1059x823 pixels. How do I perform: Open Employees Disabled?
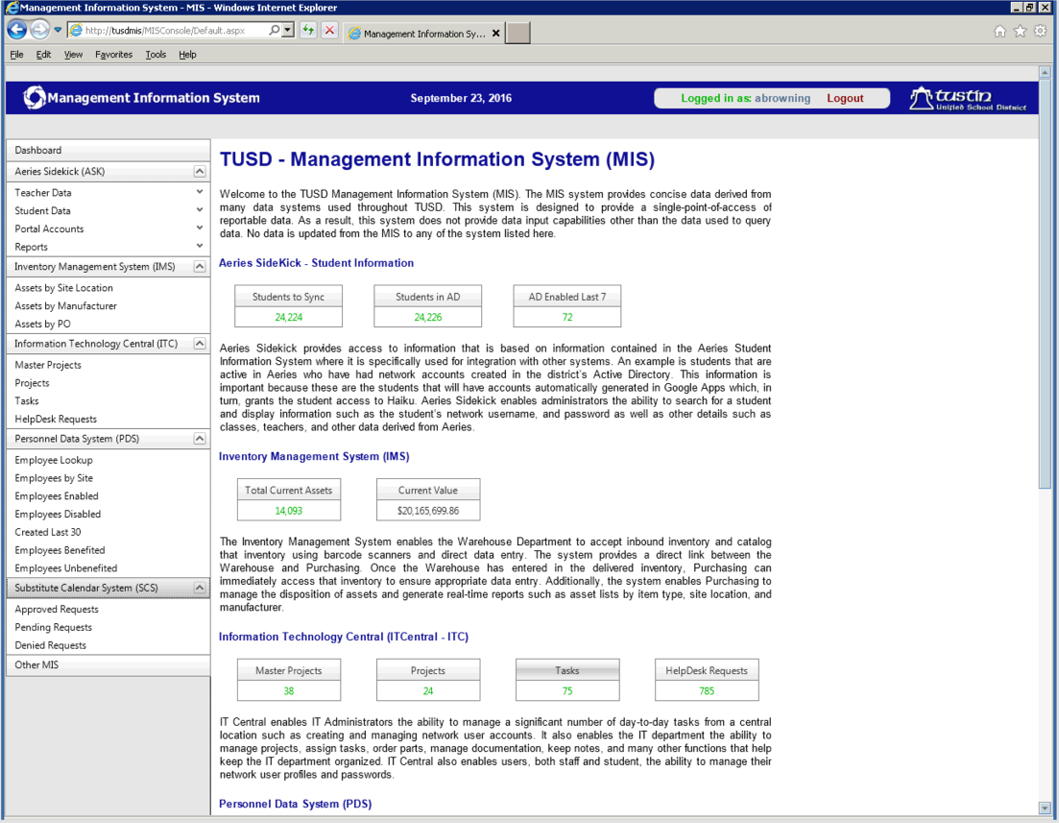[57, 514]
